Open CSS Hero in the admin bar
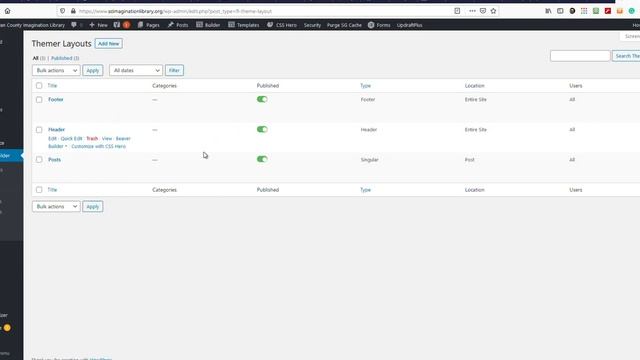The width and height of the screenshot is (640, 360). (282, 25)
